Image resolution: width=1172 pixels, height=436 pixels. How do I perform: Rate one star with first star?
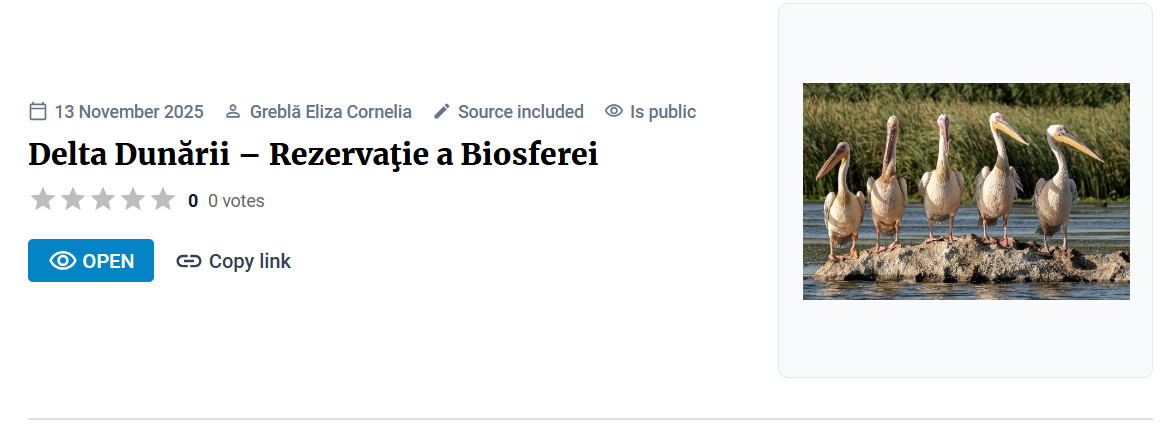tap(43, 200)
